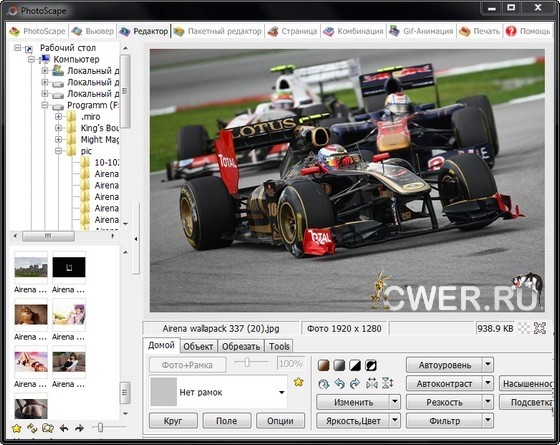
Task: Collapse the left panel with the small arrow
Action: [136, 239]
